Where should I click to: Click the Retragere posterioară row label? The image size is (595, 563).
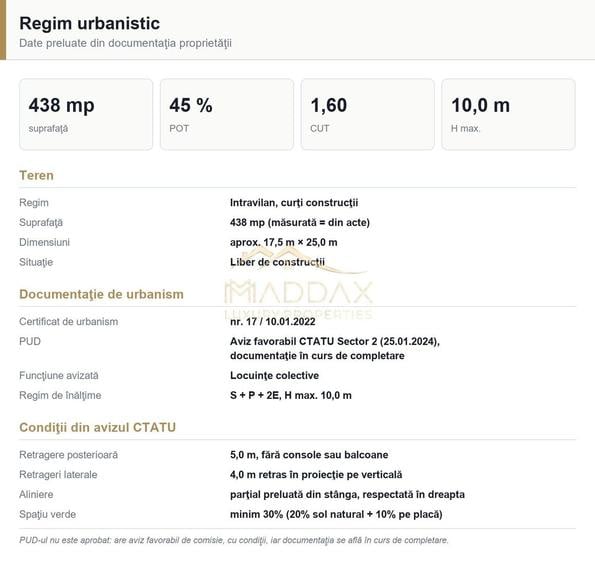[69, 455]
